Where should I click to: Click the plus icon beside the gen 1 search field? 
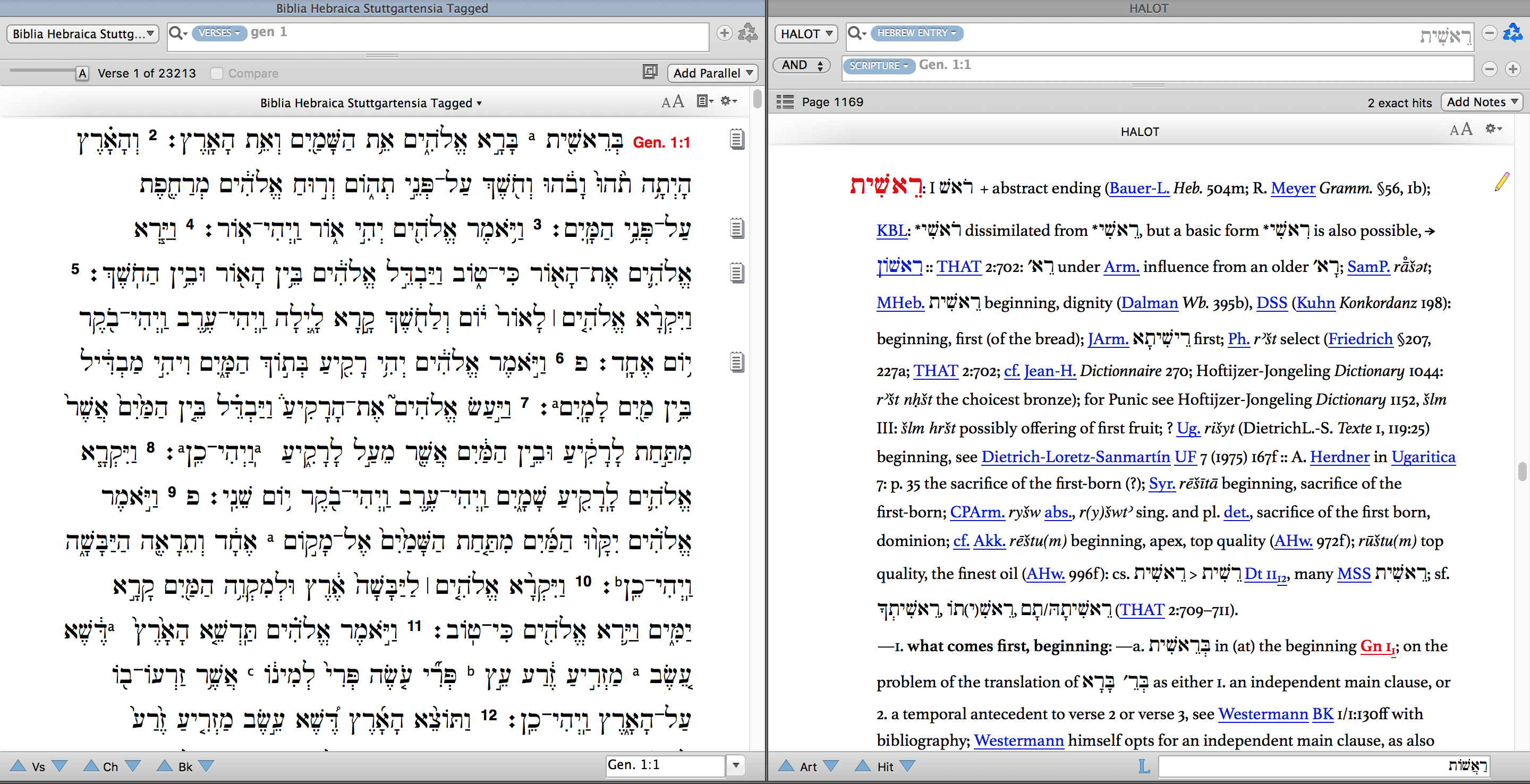pos(724,33)
